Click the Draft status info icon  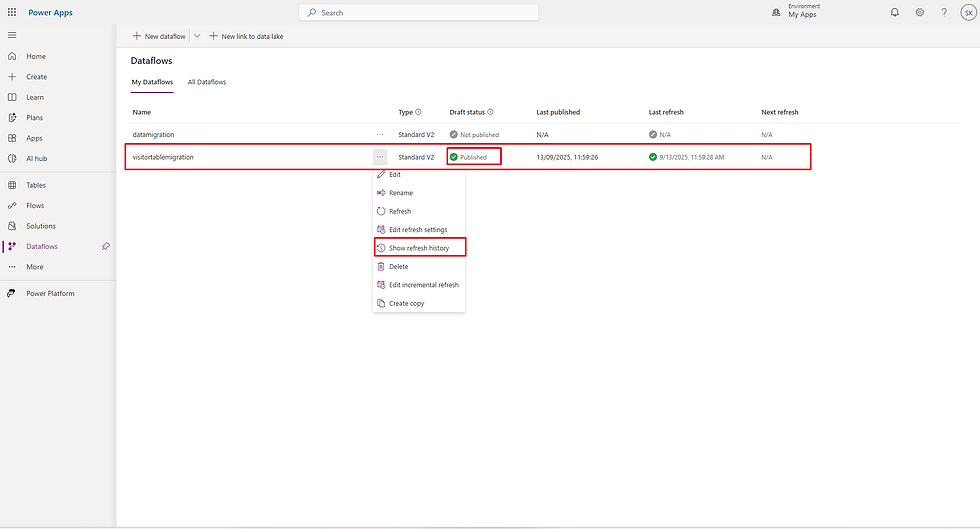tap(490, 112)
